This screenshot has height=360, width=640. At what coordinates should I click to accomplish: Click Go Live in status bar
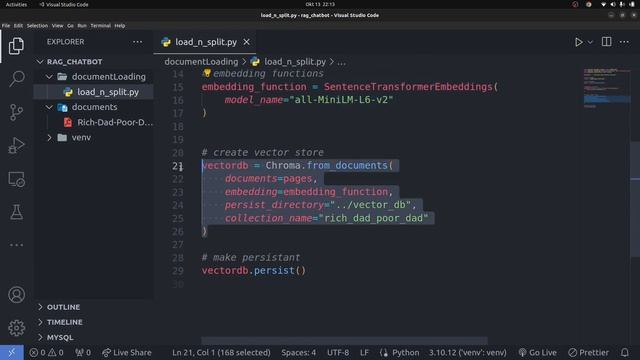(538, 352)
